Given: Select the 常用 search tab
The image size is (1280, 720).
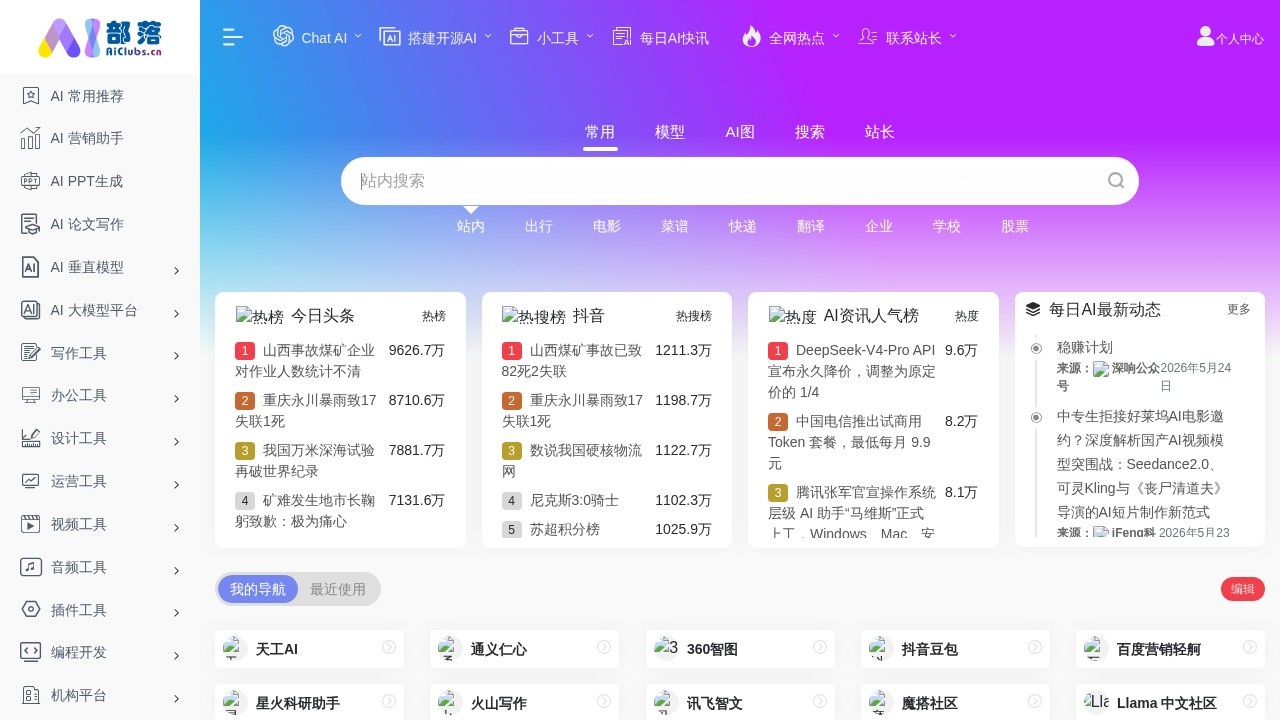Looking at the screenshot, I should click(x=600, y=132).
